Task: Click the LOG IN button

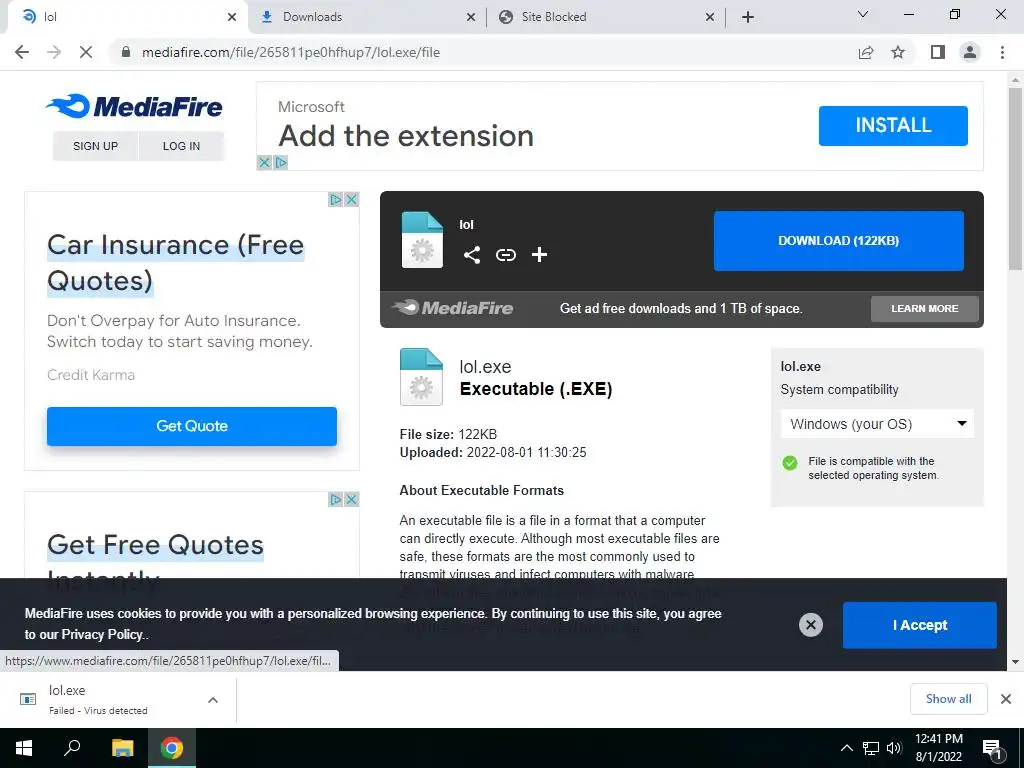Action: click(x=182, y=146)
